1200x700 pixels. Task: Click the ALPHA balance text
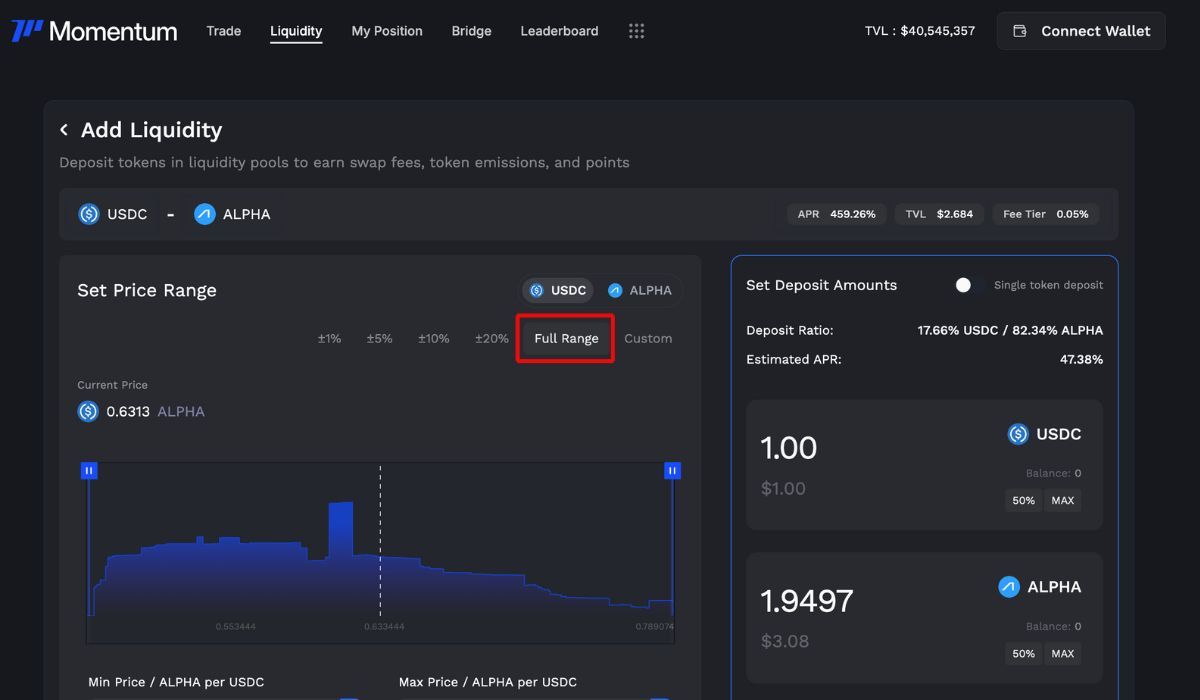(x=1053, y=626)
